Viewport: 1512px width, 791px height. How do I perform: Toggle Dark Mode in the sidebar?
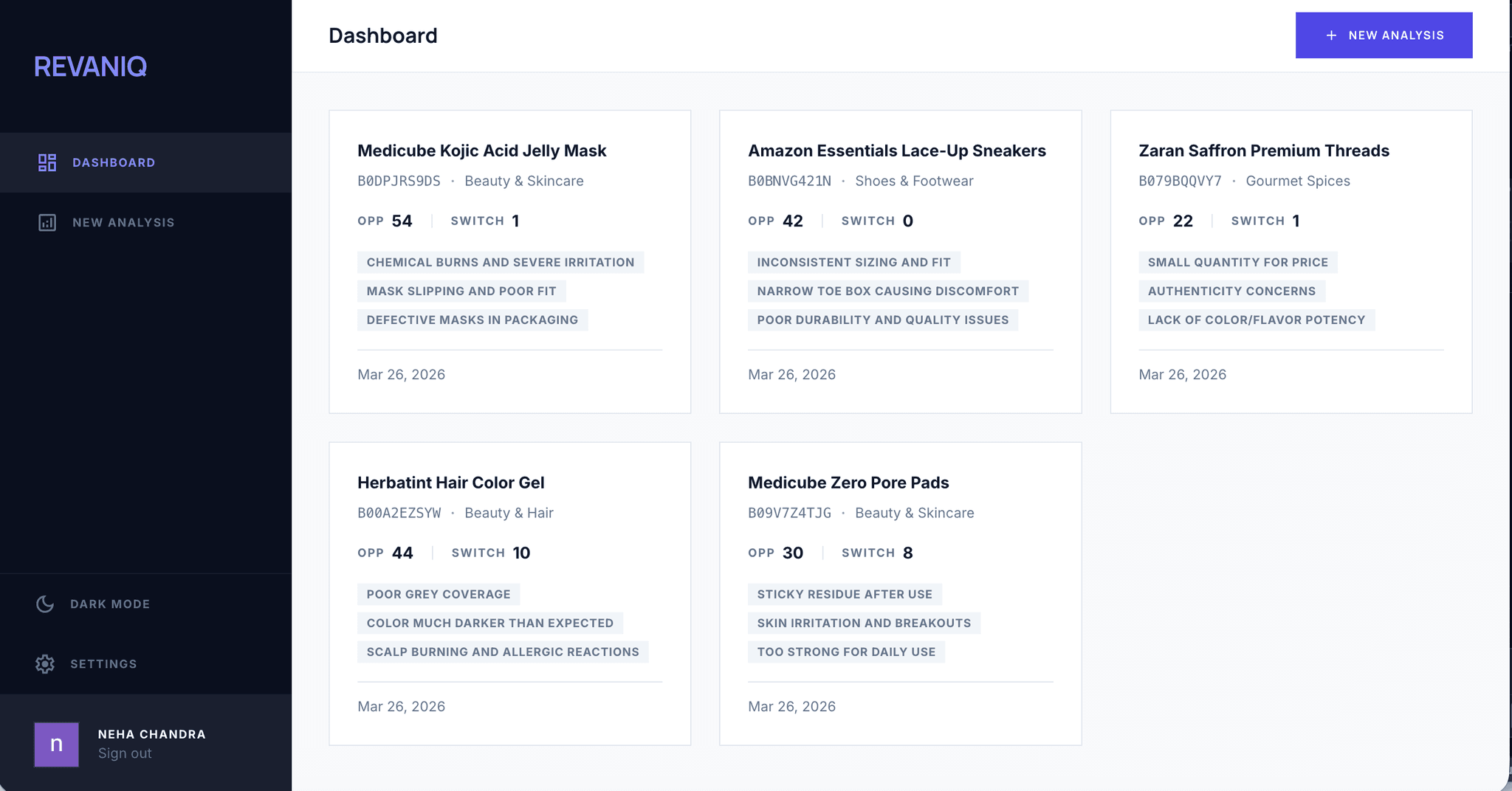pyautogui.click(x=145, y=604)
